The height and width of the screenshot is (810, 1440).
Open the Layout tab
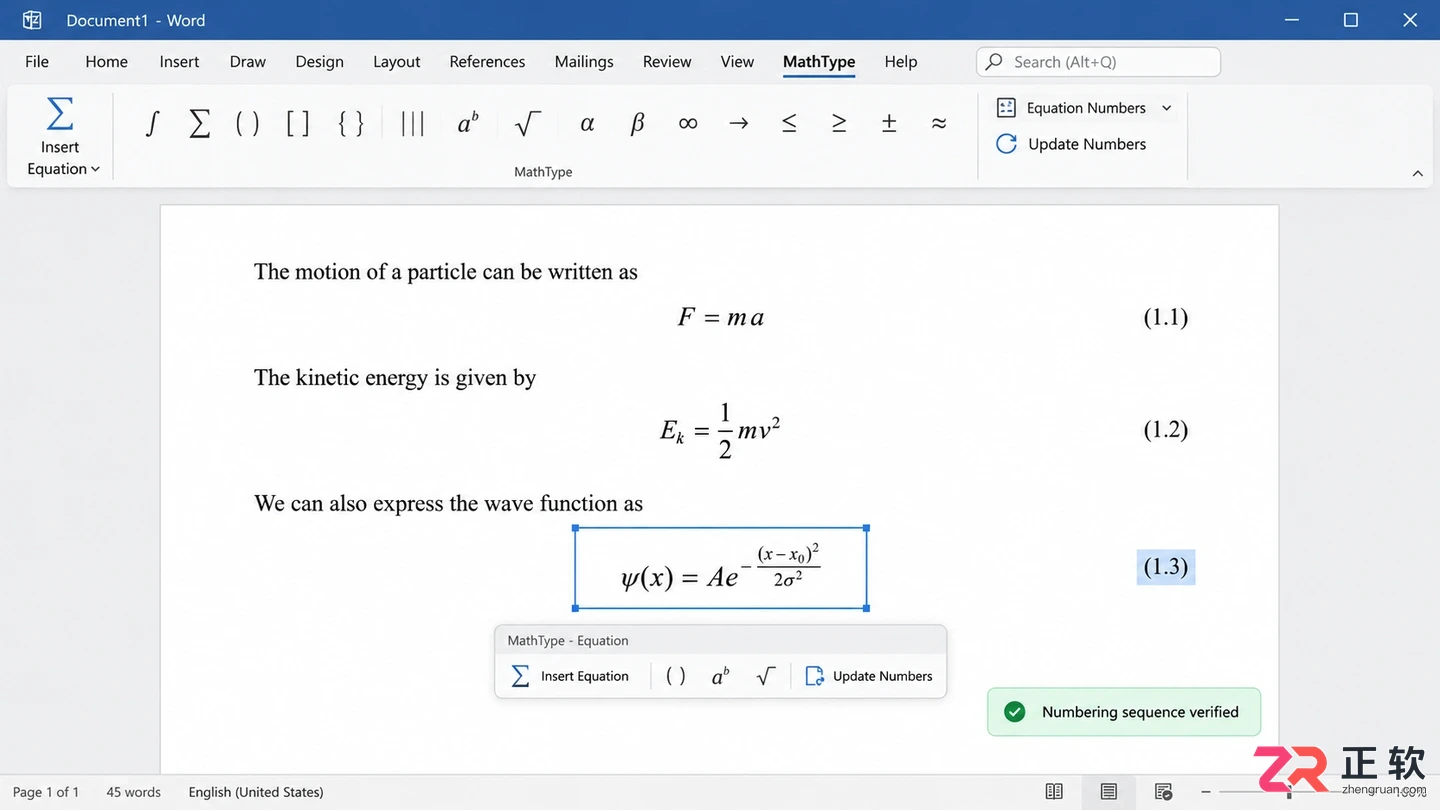click(397, 62)
